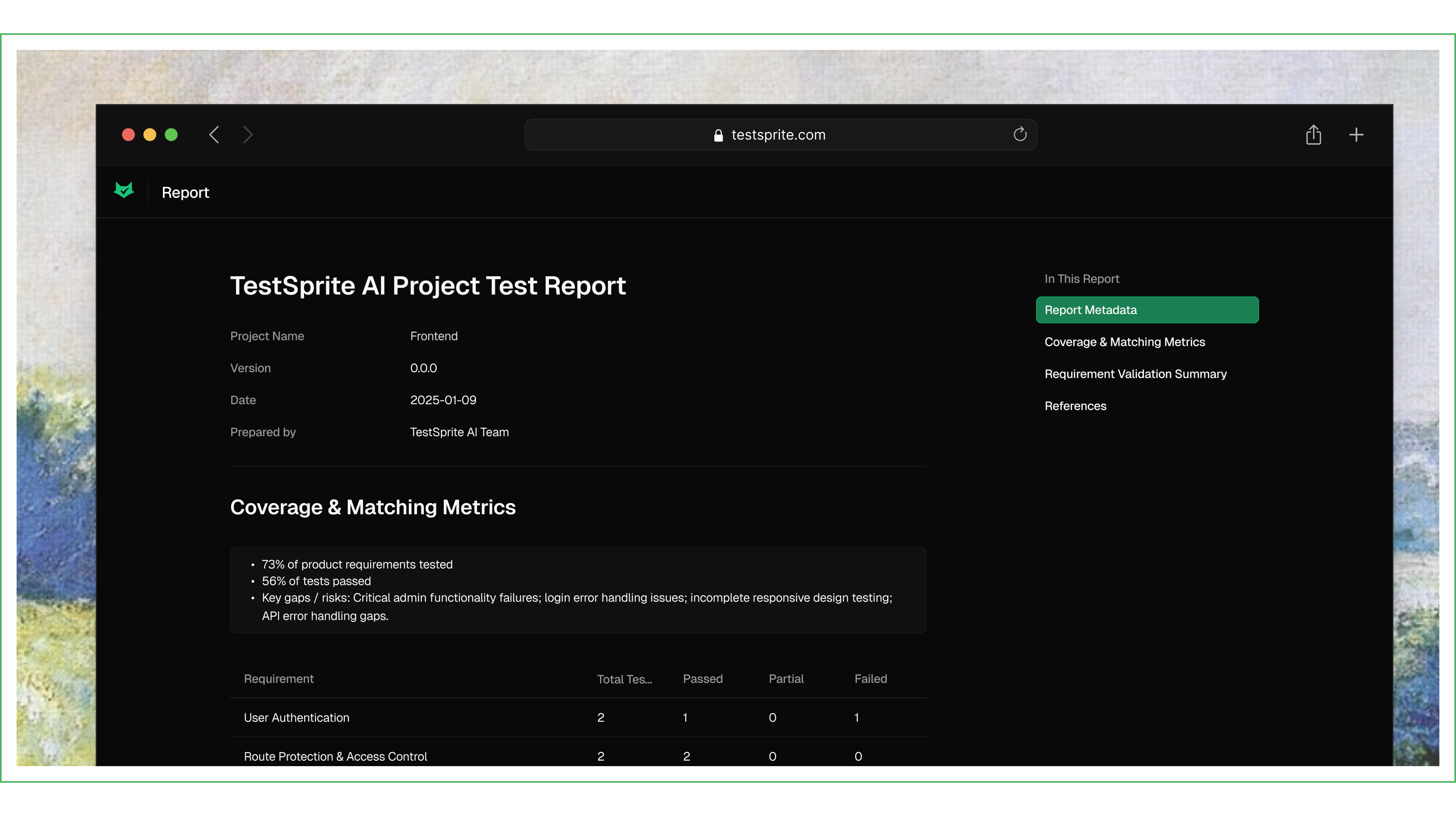Click the truncated Total Tes... column header
This screenshot has height=816, width=1456.
click(x=624, y=679)
